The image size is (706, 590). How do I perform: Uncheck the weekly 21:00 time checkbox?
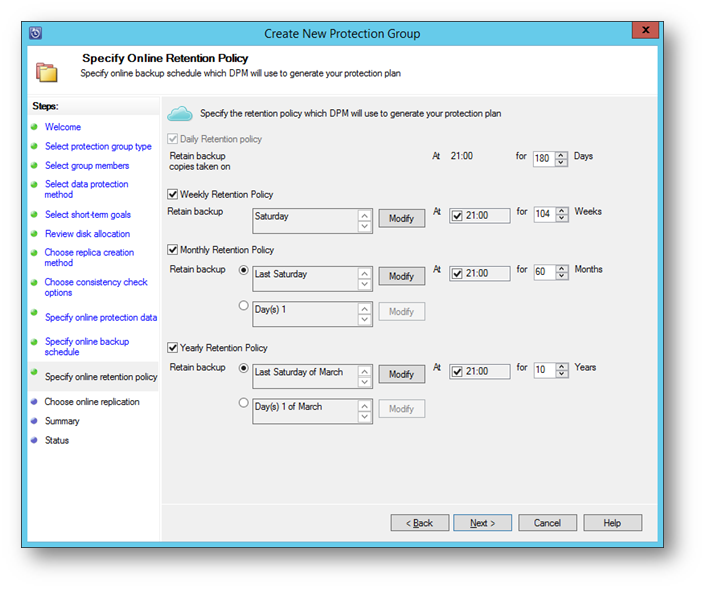[457, 216]
